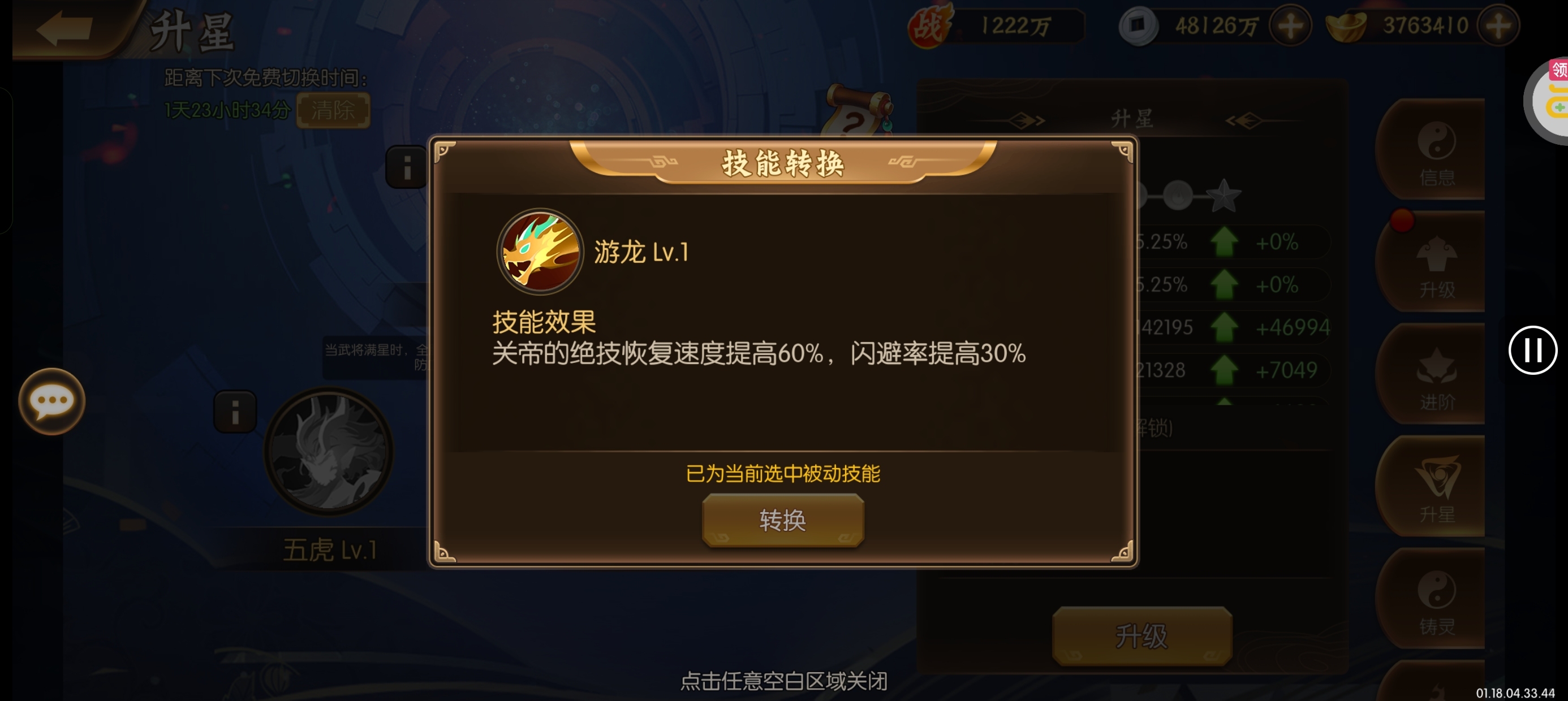Close dialog via 点击任意空白区域关闭 text
Screen dimensions: 1568x701
click(x=783, y=681)
